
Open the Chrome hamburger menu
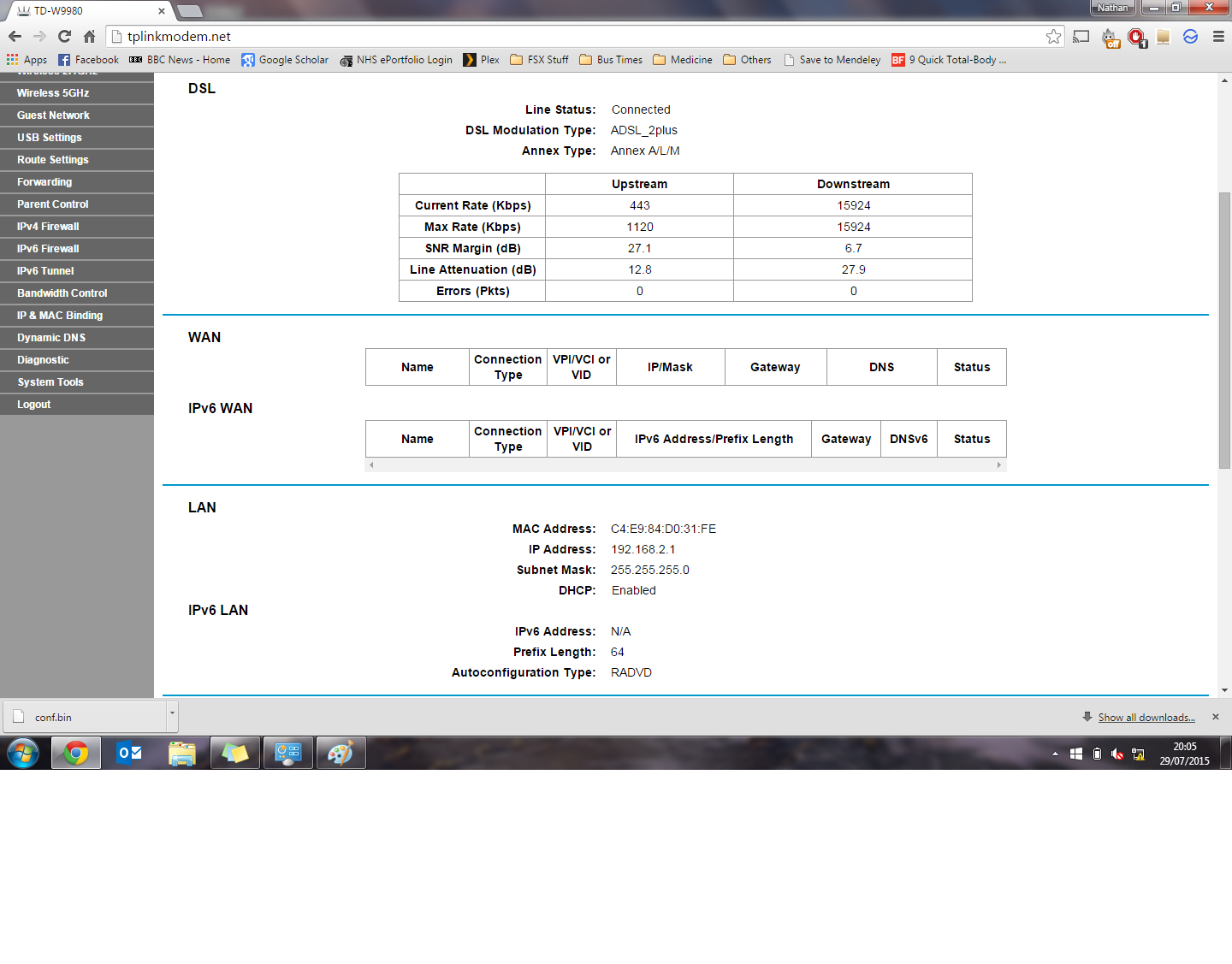click(x=1218, y=36)
